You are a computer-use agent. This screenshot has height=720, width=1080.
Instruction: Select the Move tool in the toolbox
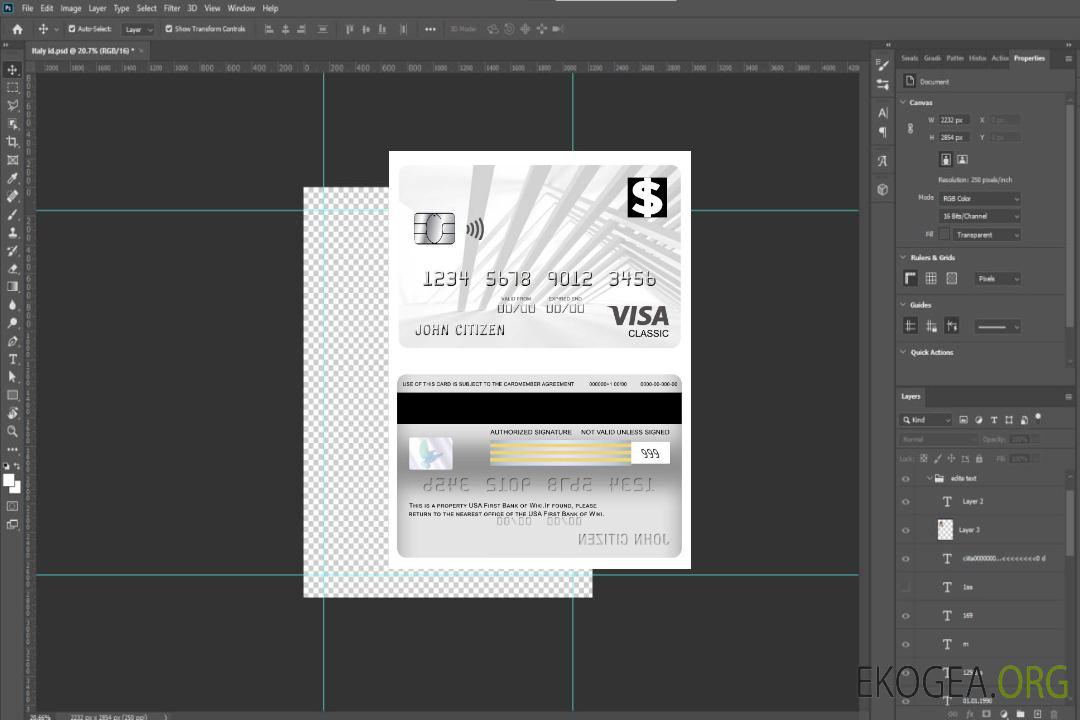click(12, 70)
